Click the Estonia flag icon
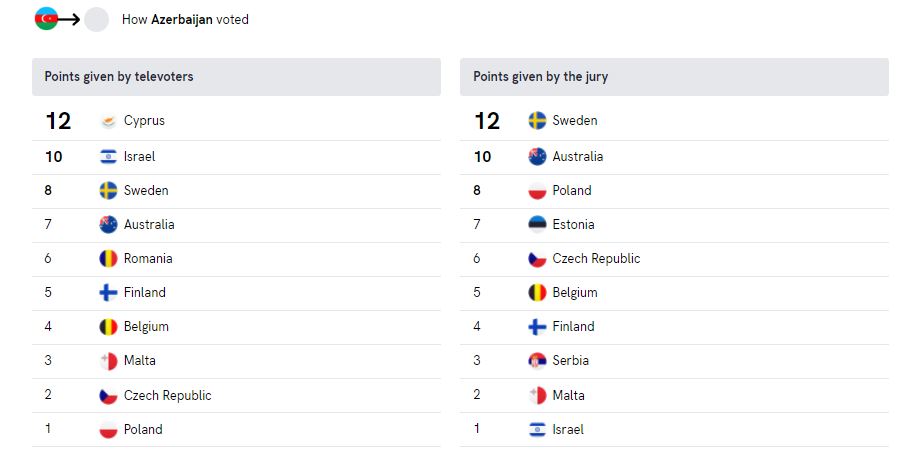Screen dimensions: 919x473 537,224
